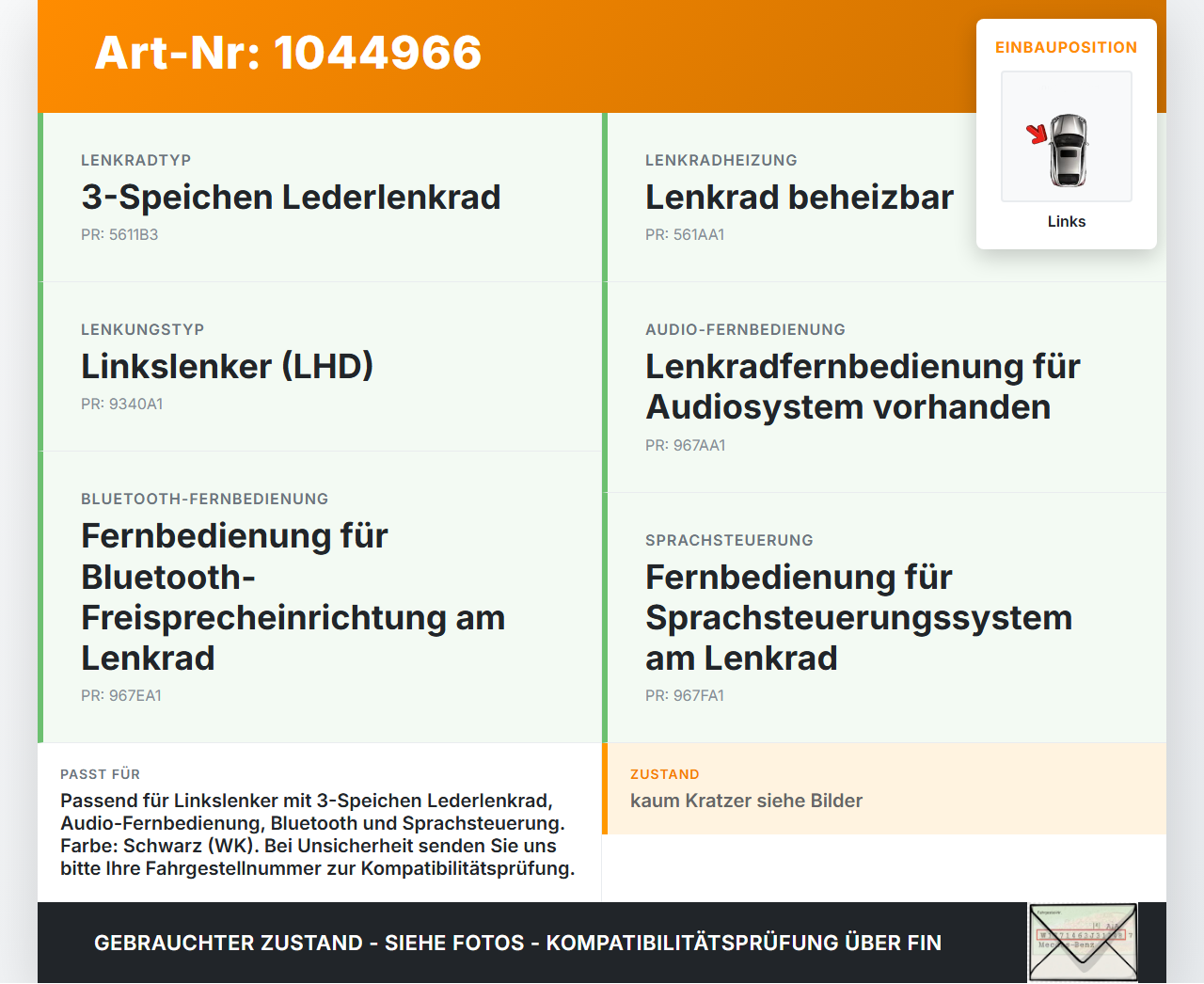Click 'Fernbedienung für Bluetooth-Freisprecheinrichtung am Lenkrad' text
Screen dimensions: 1204x984
point(293,596)
